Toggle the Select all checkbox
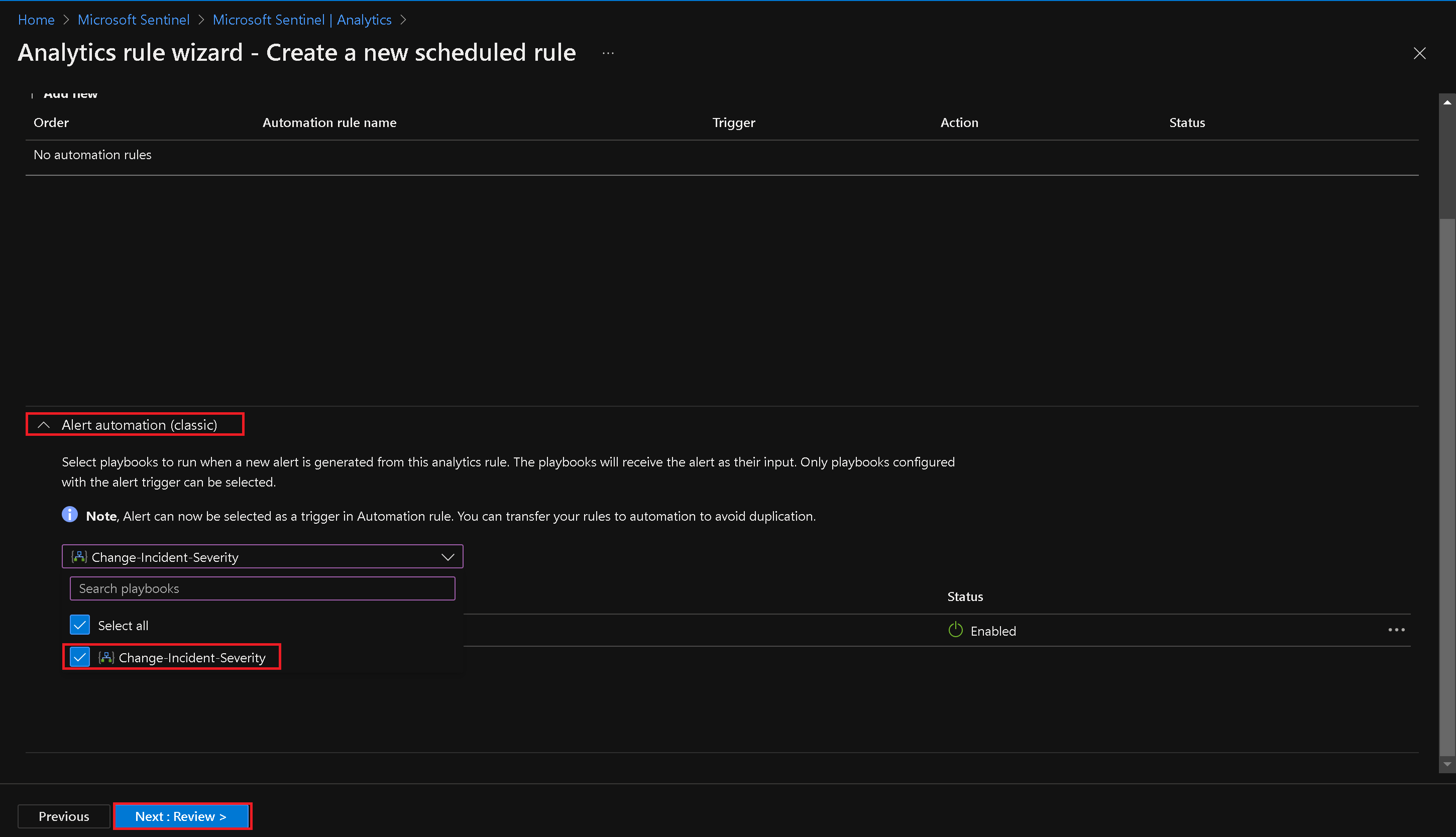This screenshot has width=1456, height=837. click(80, 625)
